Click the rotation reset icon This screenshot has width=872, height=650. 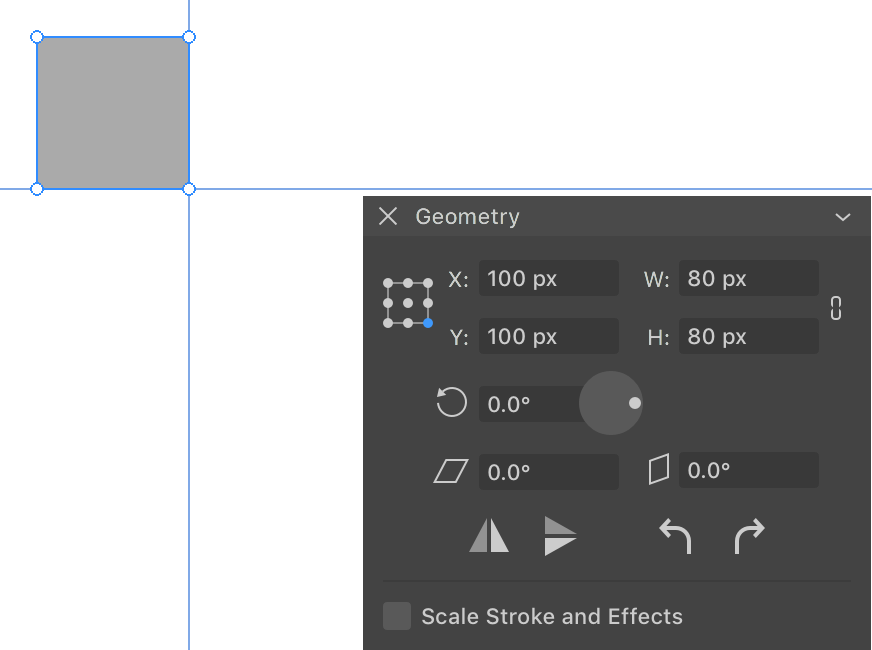coord(451,402)
